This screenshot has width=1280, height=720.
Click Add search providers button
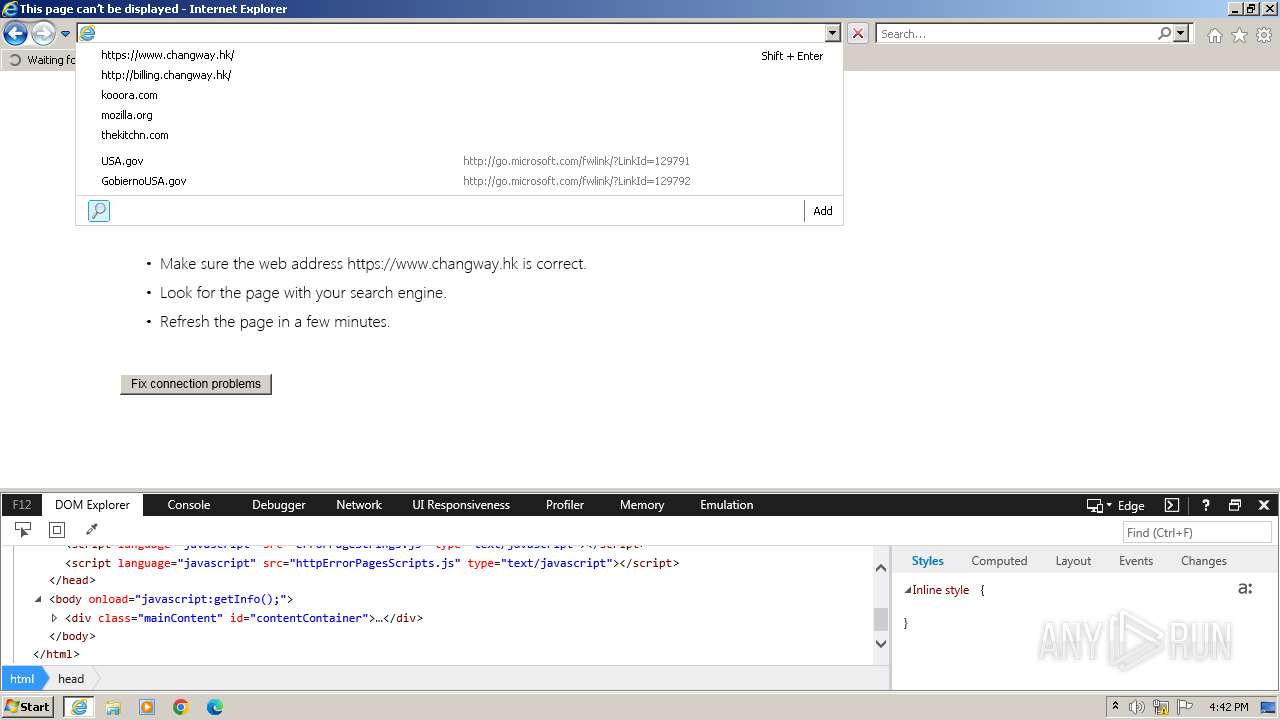coord(823,211)
